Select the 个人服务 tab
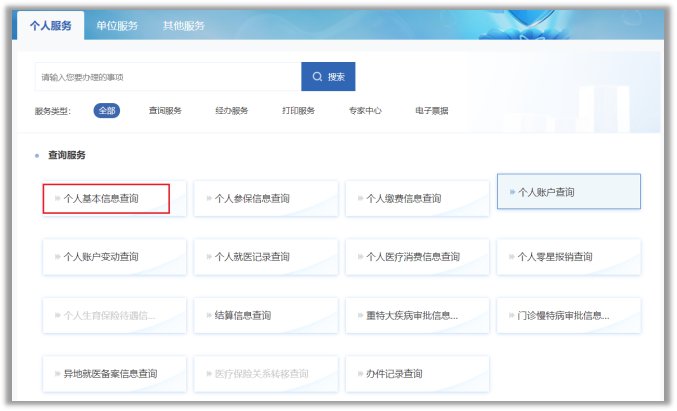677x411 pixels. [x=49, y=26]
